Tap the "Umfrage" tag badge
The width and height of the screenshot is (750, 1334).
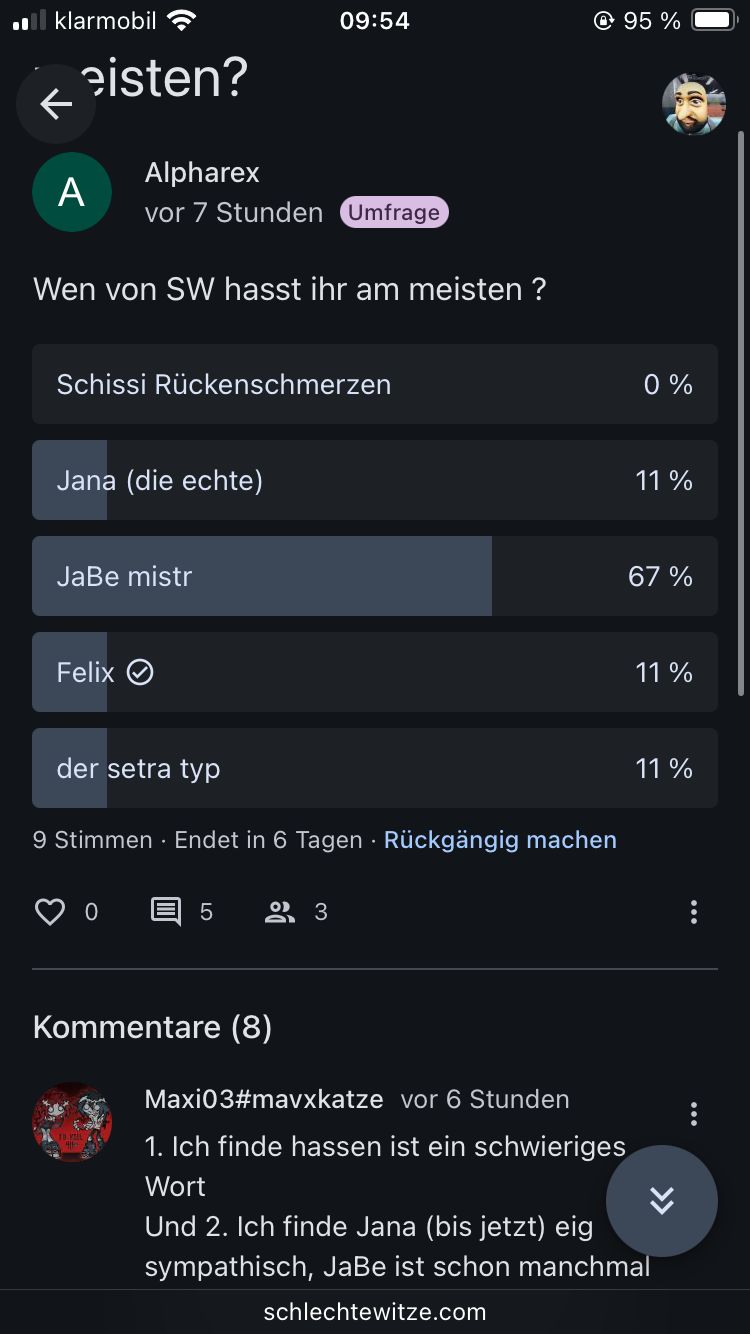[394, 212]
